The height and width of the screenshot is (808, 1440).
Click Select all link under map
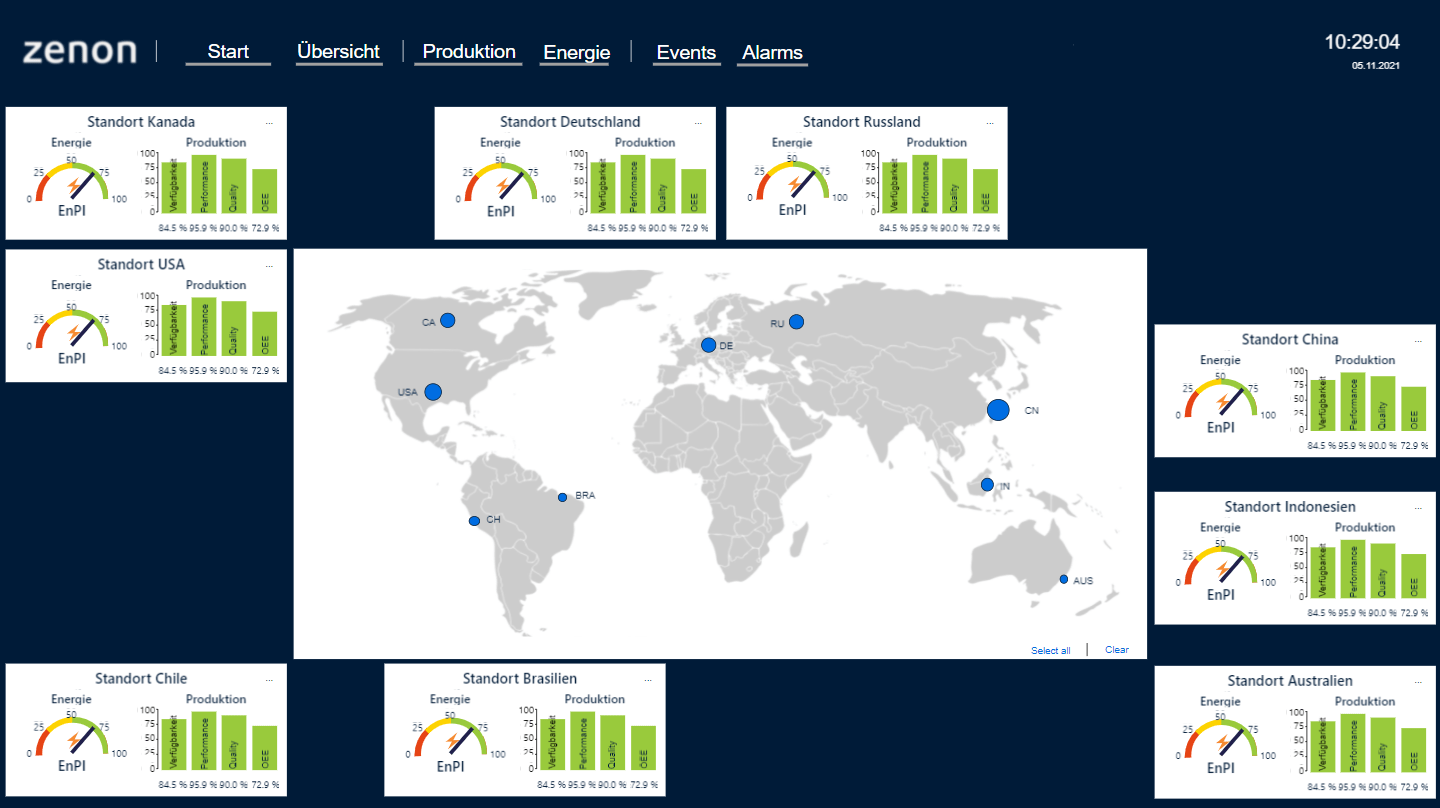(1050, 651)
